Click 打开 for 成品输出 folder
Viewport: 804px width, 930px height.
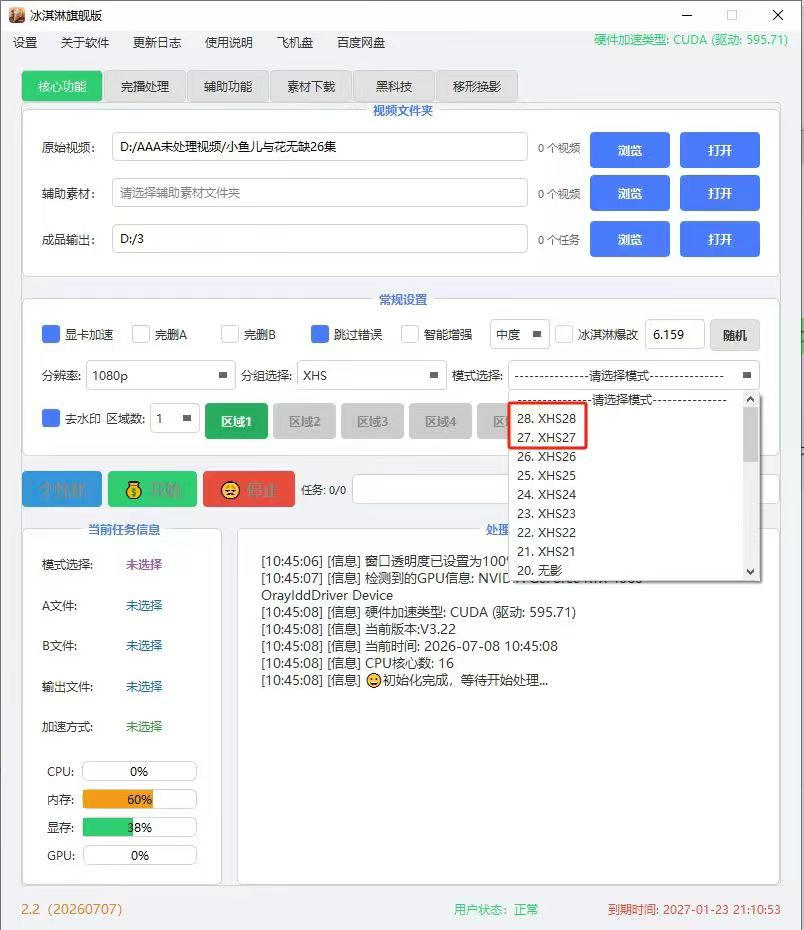[x=720, y=239]
